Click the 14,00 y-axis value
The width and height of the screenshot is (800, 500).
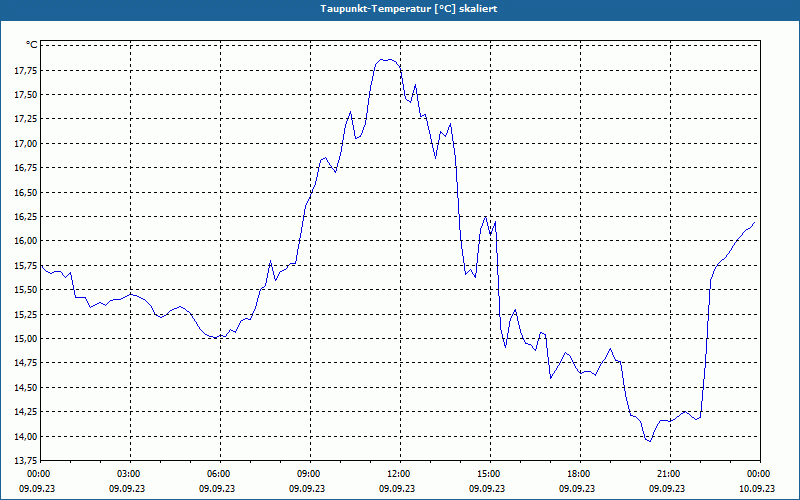(x=26, y=437)
